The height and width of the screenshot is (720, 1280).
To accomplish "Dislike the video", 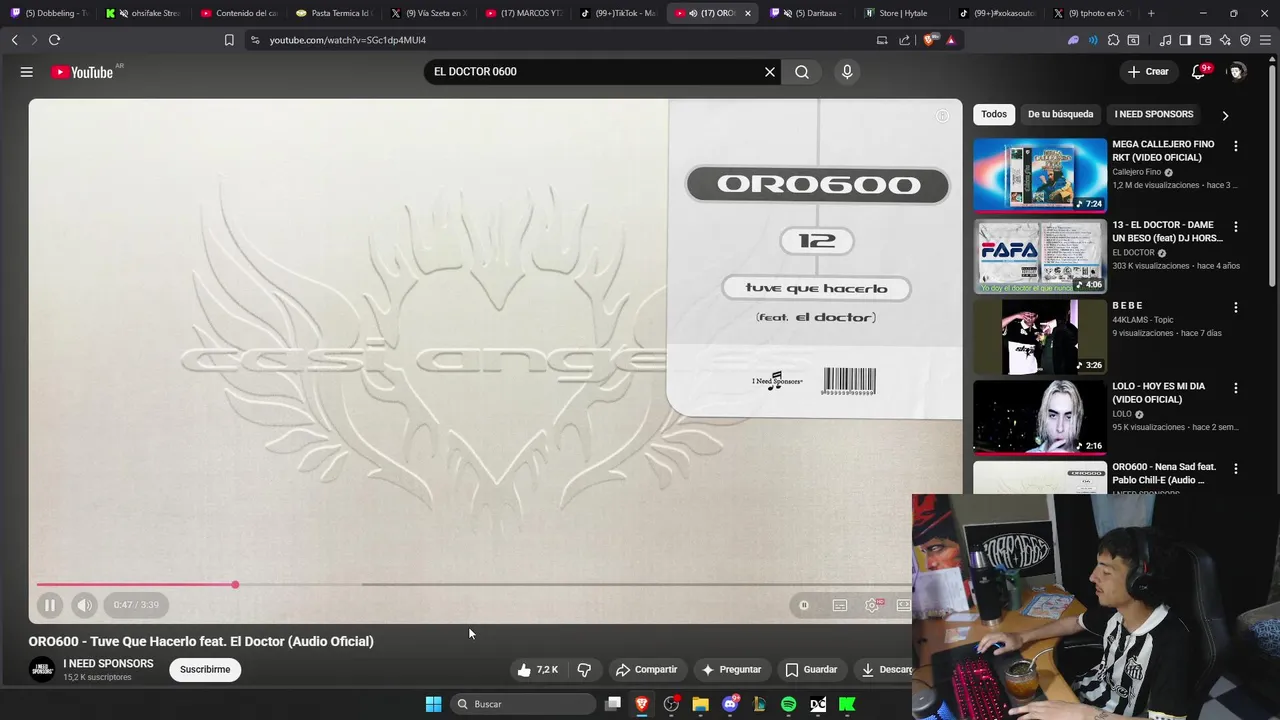I will (x=585, y=670).
